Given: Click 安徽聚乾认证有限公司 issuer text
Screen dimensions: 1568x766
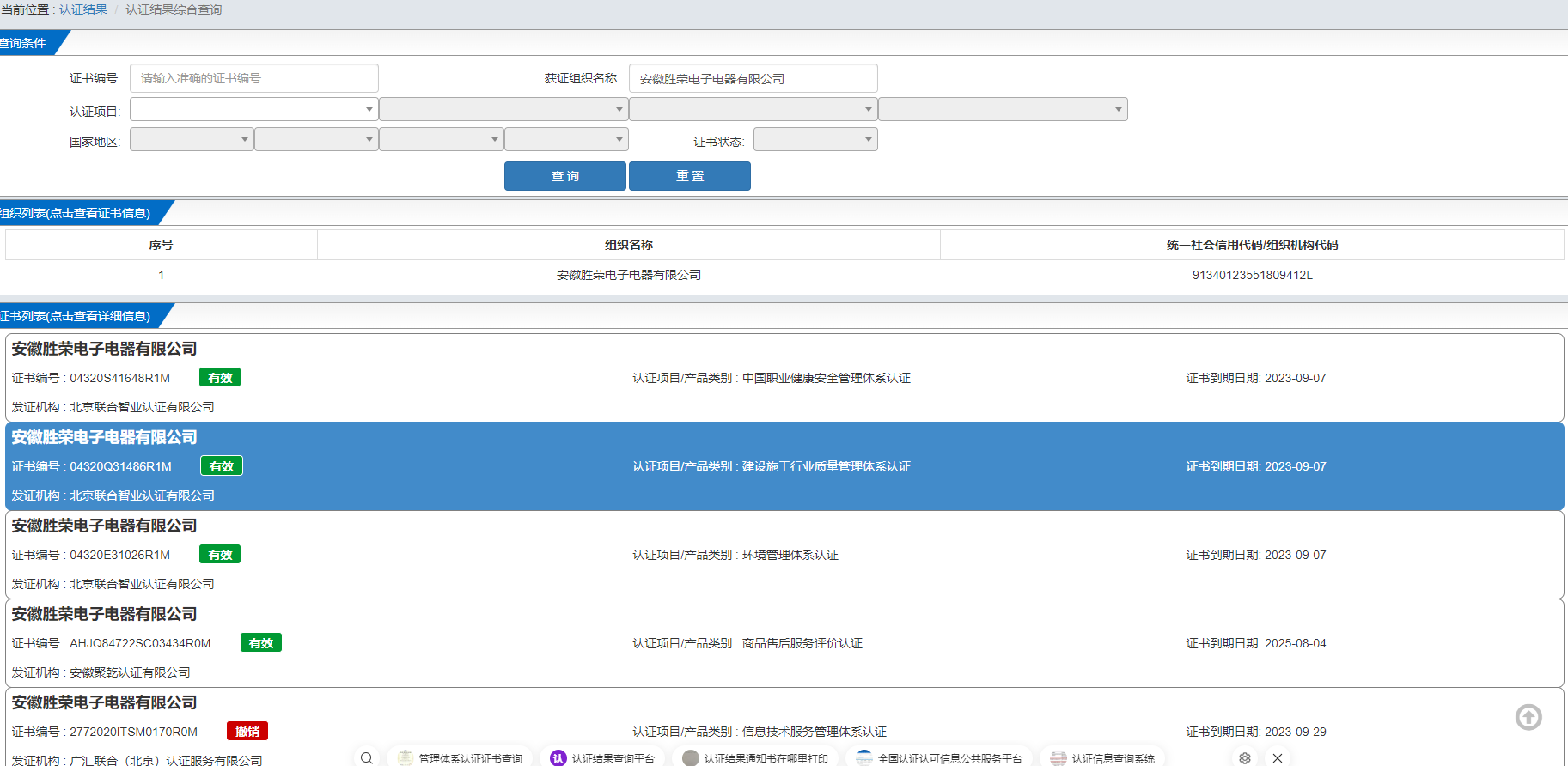Looking at the screenshot, I should point(130,672).
